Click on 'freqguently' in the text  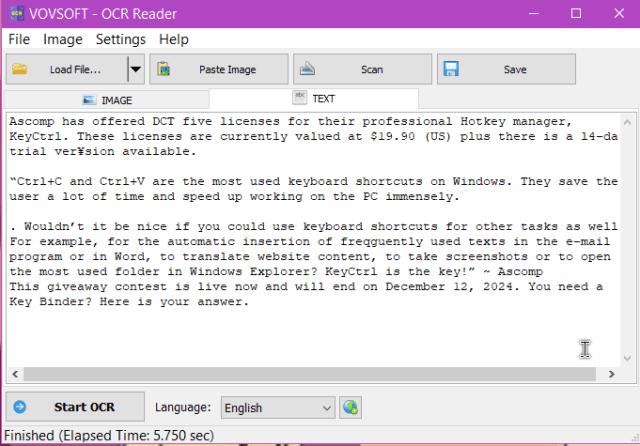point(382,241)
